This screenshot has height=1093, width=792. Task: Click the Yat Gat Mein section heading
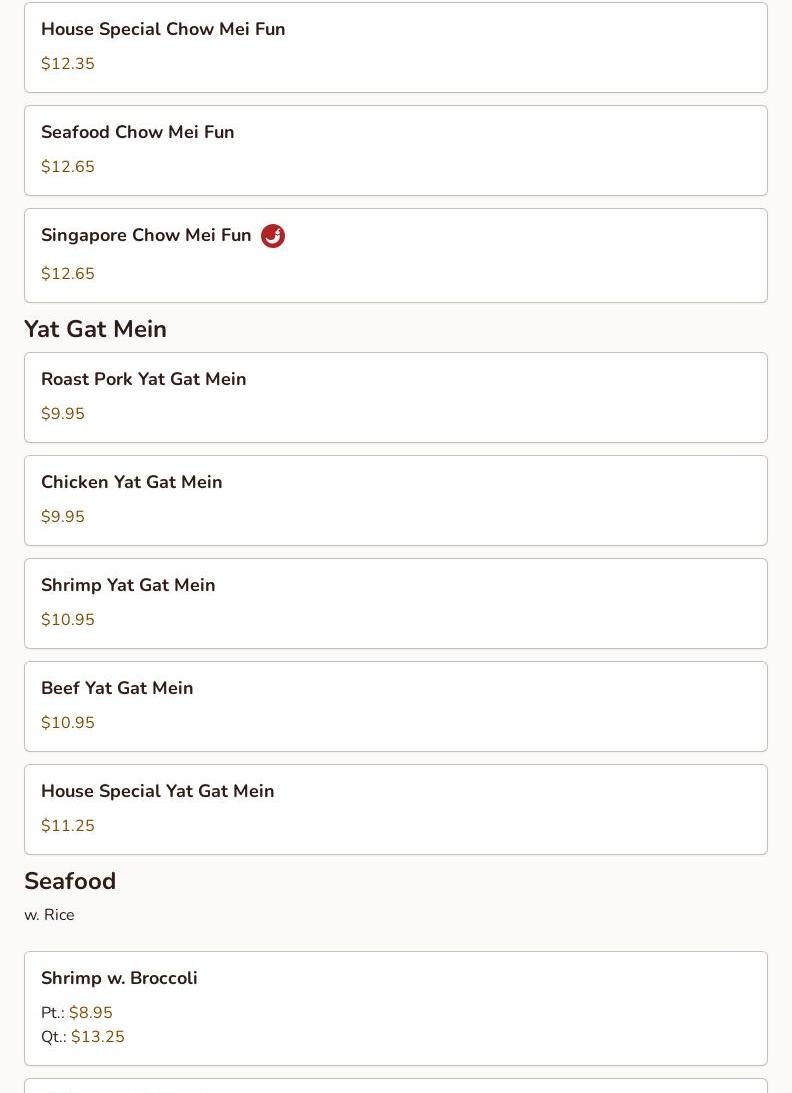point(95,329)
